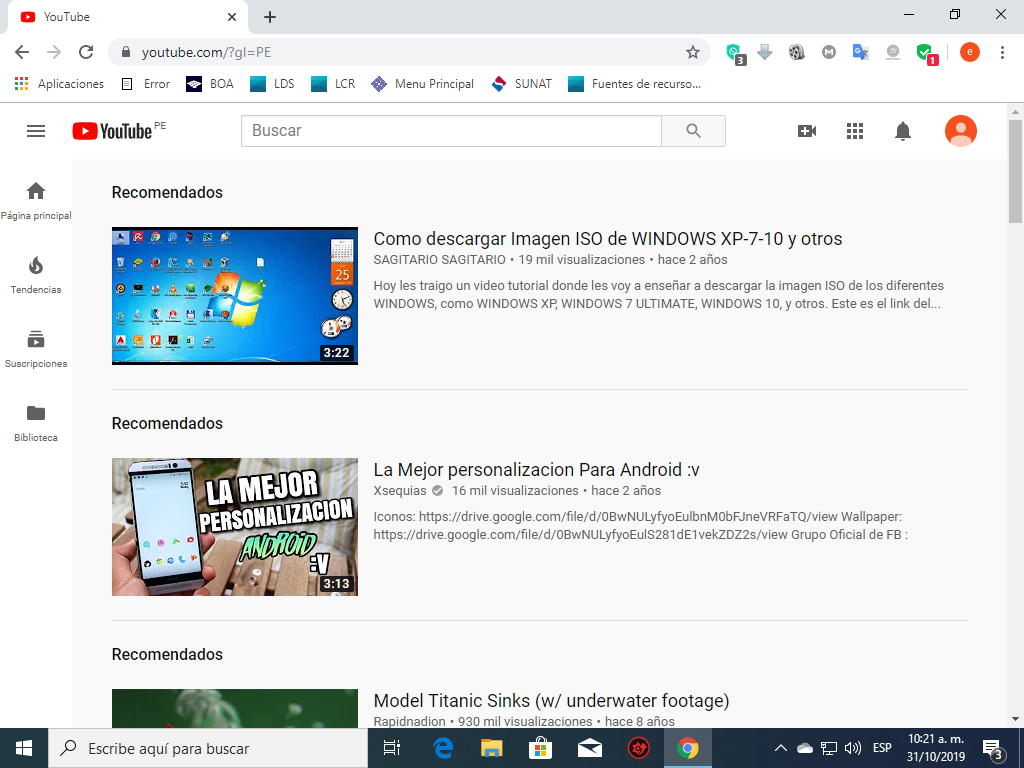This screenshot has width=1024, height=768.
Task: Open Task View on the taskbar
Action: click(392, 748)
